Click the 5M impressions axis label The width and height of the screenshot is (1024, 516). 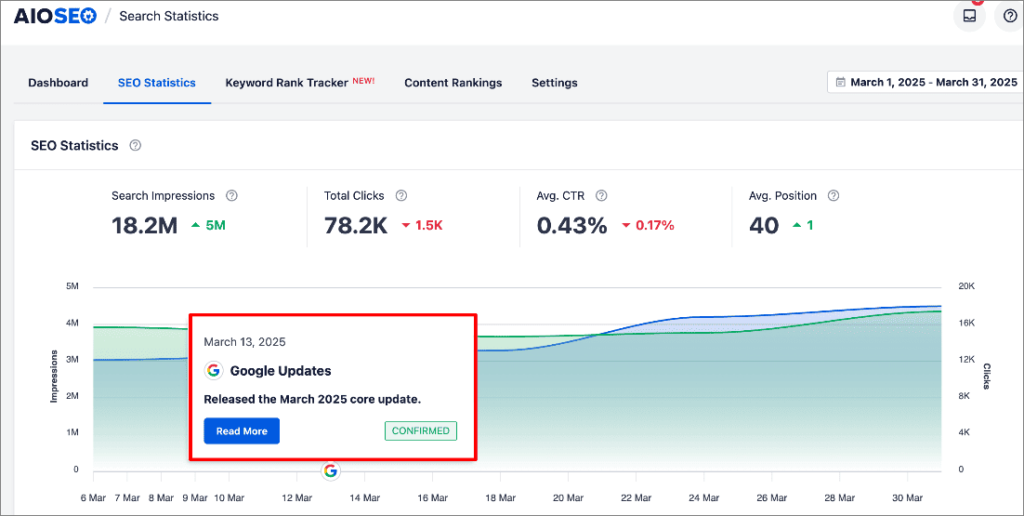pyautogui.click(x=72, y=286)
